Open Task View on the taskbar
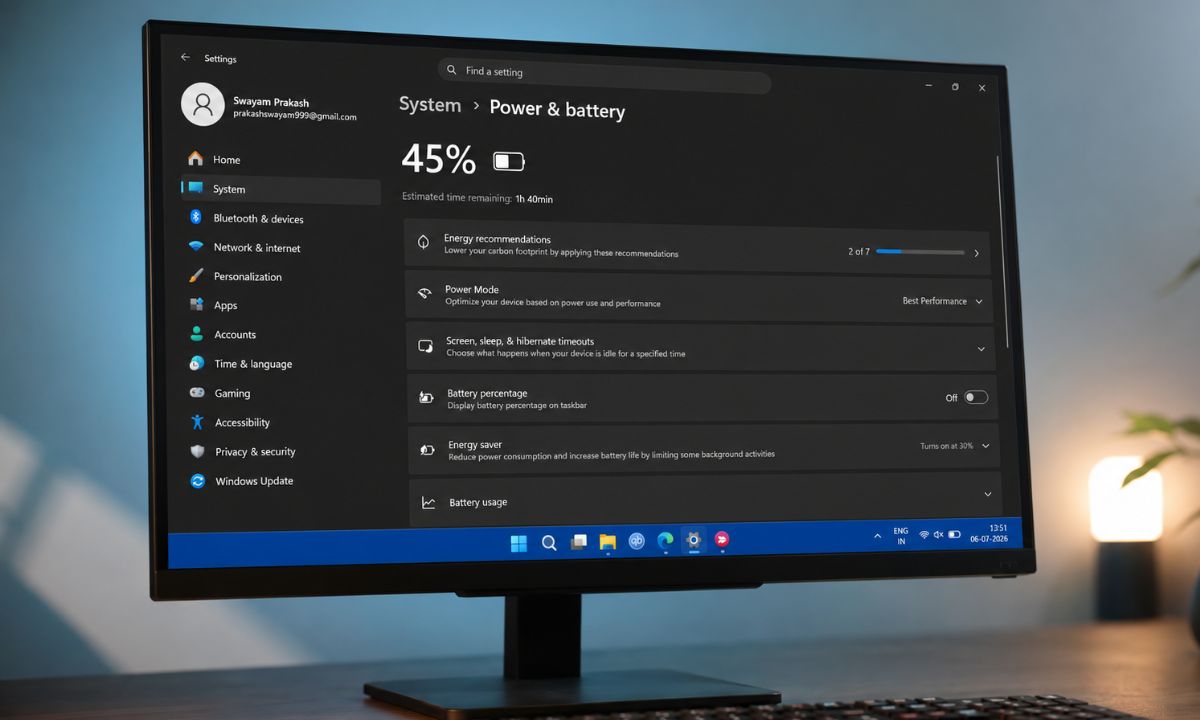Image resolution: width=1200 pixels, height=720 pixels. [578, 542]
